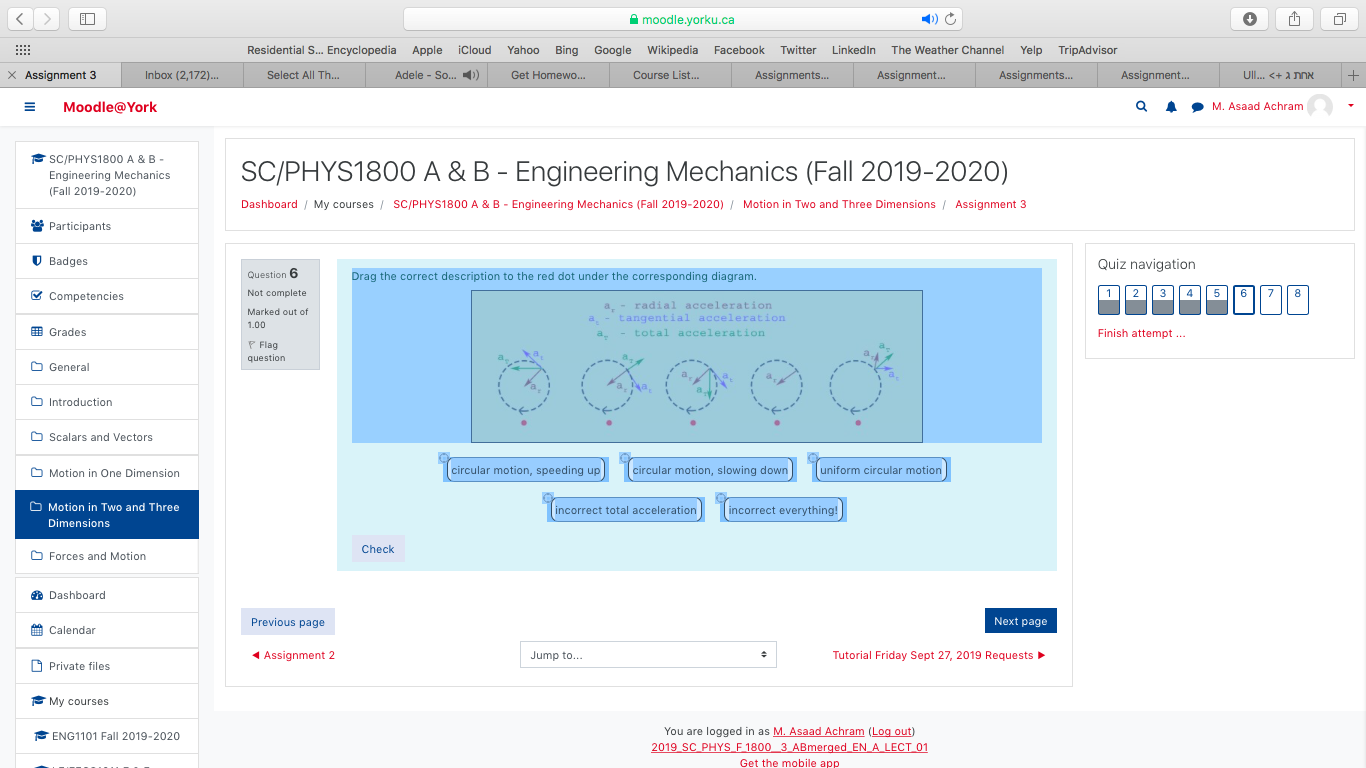Show all tabs overview
This screenshot has height=768, width=1366.
click(1339, 19)
